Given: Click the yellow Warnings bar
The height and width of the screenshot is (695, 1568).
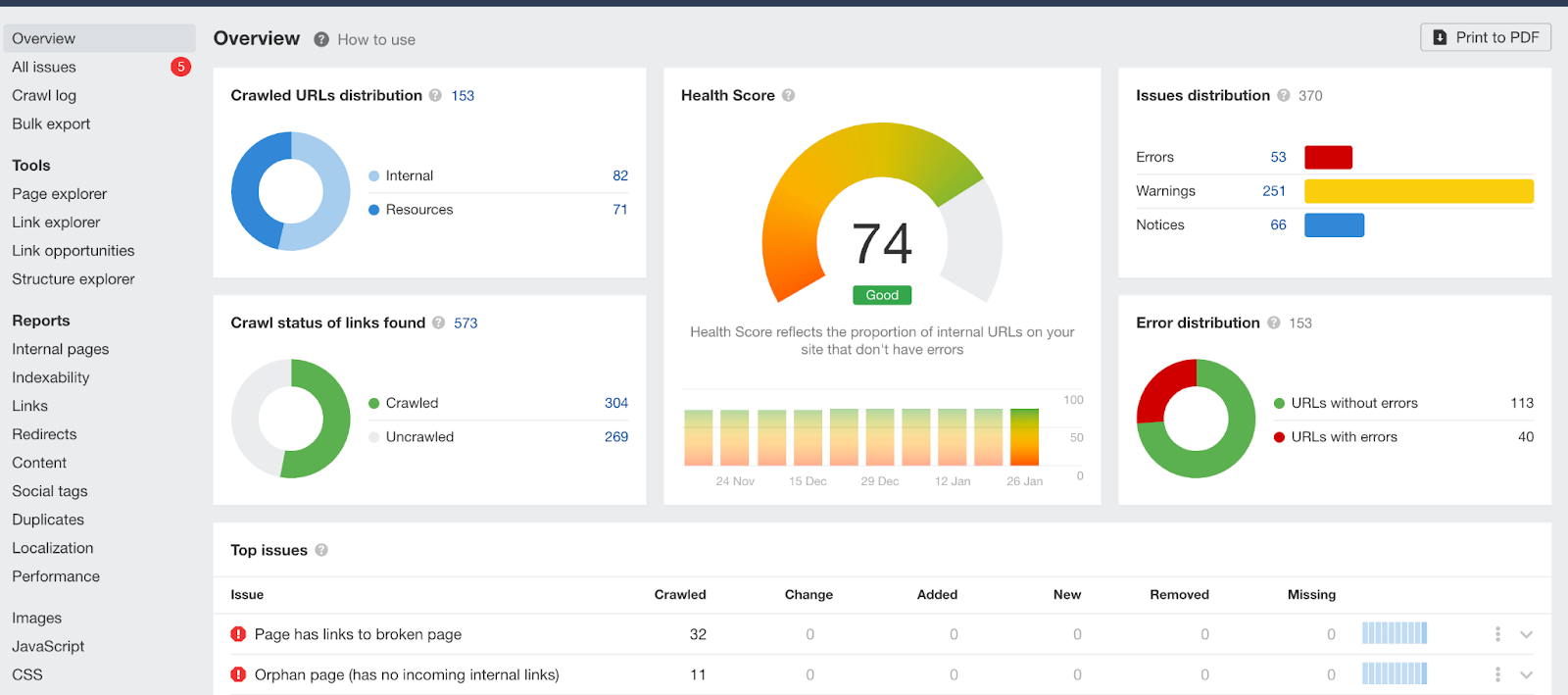Looking at the screenshot, I should tap(1419, 191).
